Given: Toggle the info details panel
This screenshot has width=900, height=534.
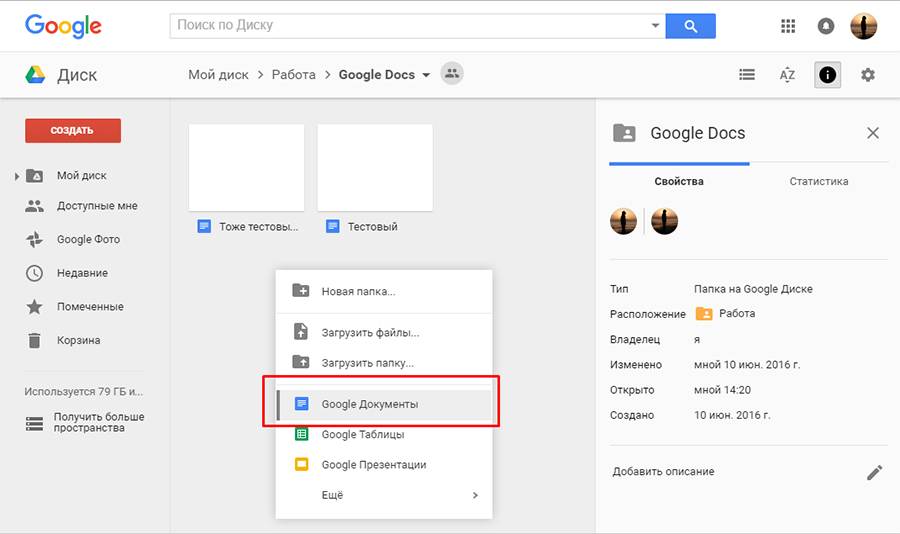Looking at the screenshot, I should (x=827, y=75).
